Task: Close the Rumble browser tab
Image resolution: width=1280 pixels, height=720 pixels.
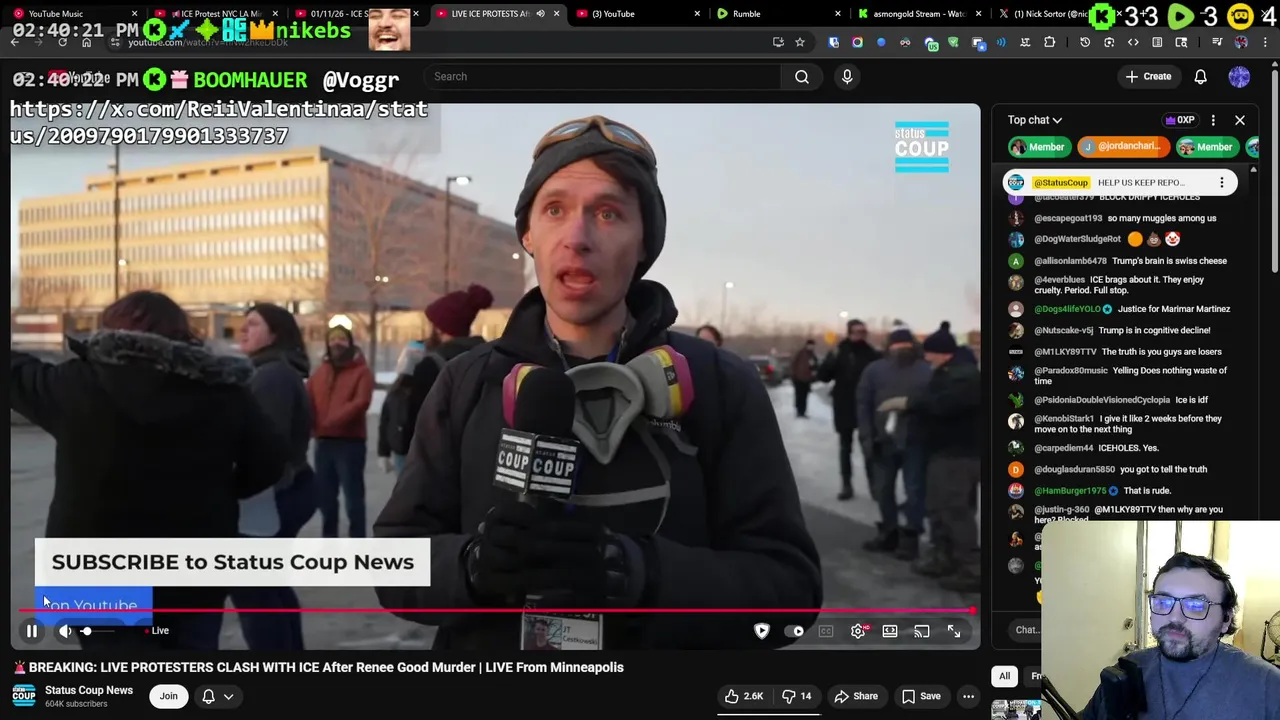Action: click(x=839, y=14)
